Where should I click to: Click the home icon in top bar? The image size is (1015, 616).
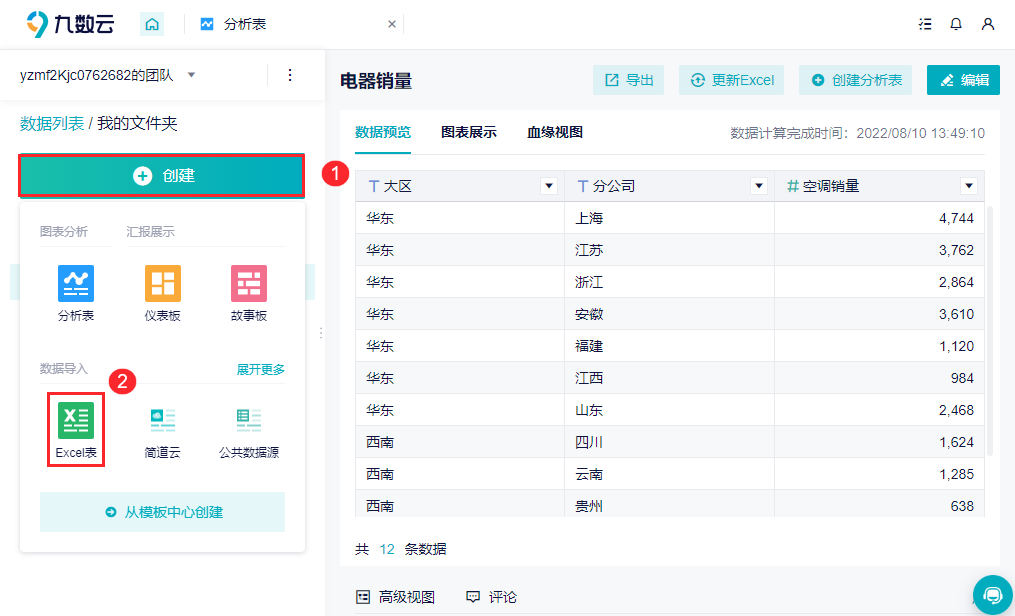[x=151, y=24]
